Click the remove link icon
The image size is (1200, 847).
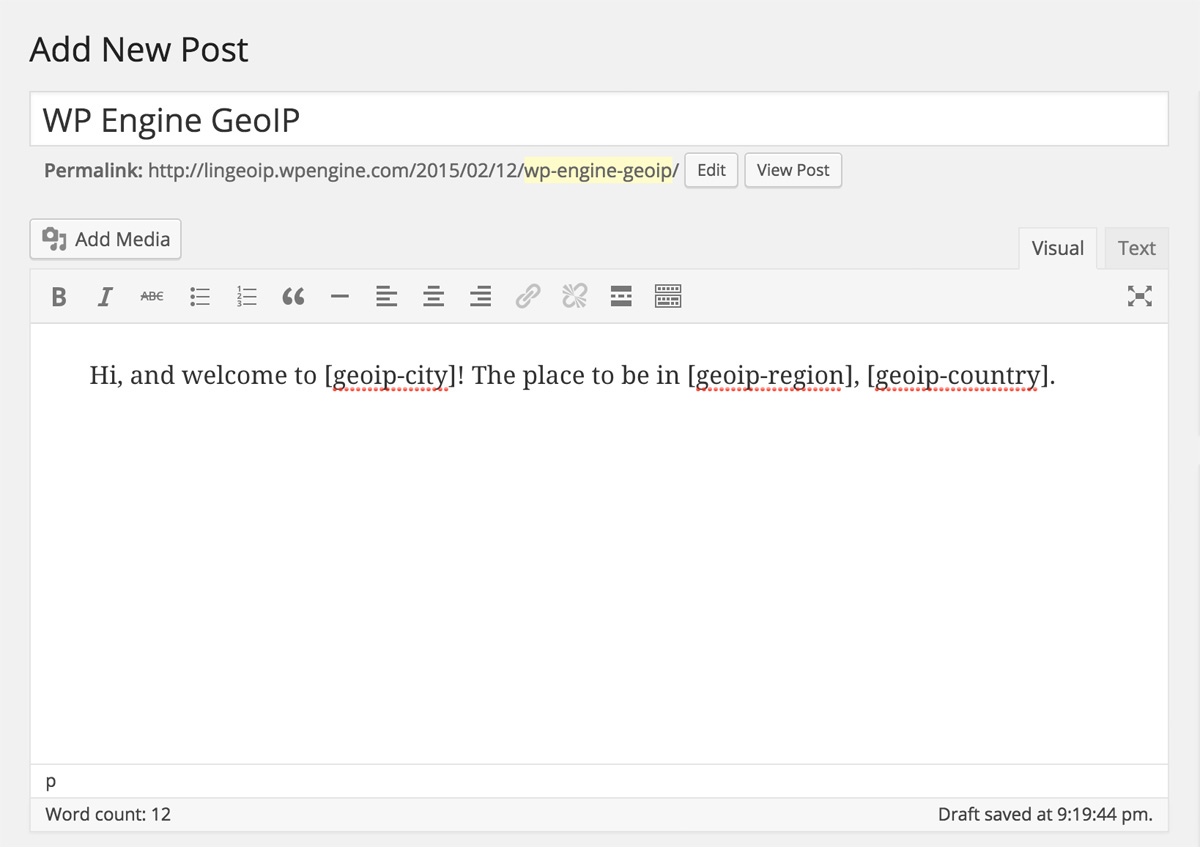574,296
